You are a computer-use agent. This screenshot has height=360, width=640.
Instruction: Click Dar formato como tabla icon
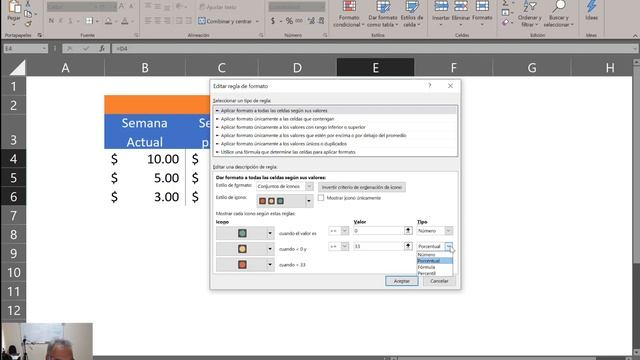383,6
